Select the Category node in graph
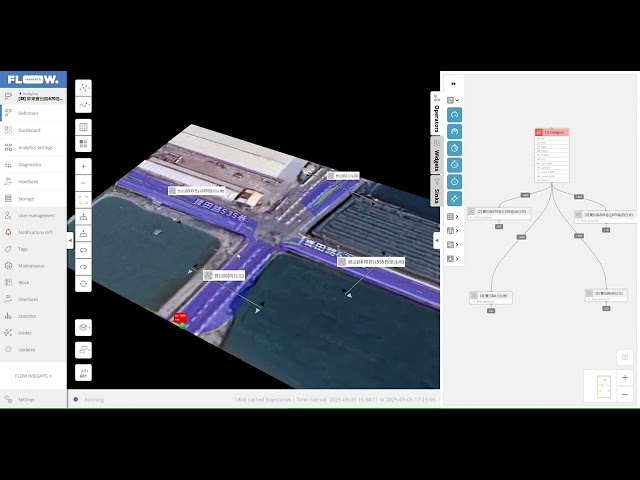The width and height of the screenshot is (640, 480). click(553, 132)
